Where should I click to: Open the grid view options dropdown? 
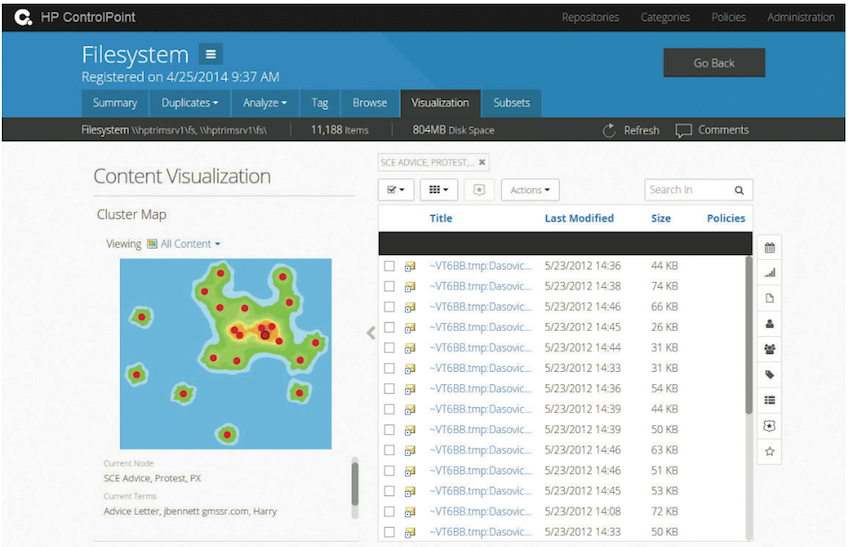[439, 190]
